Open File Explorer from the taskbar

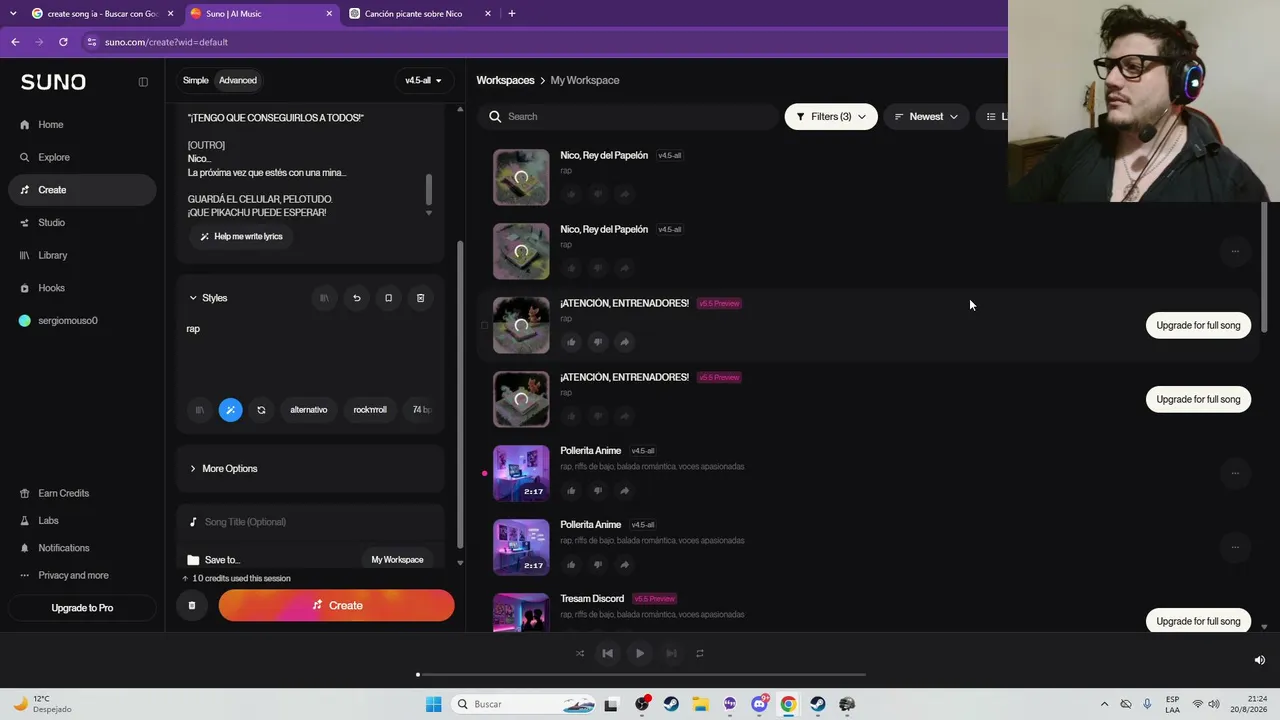700,704
